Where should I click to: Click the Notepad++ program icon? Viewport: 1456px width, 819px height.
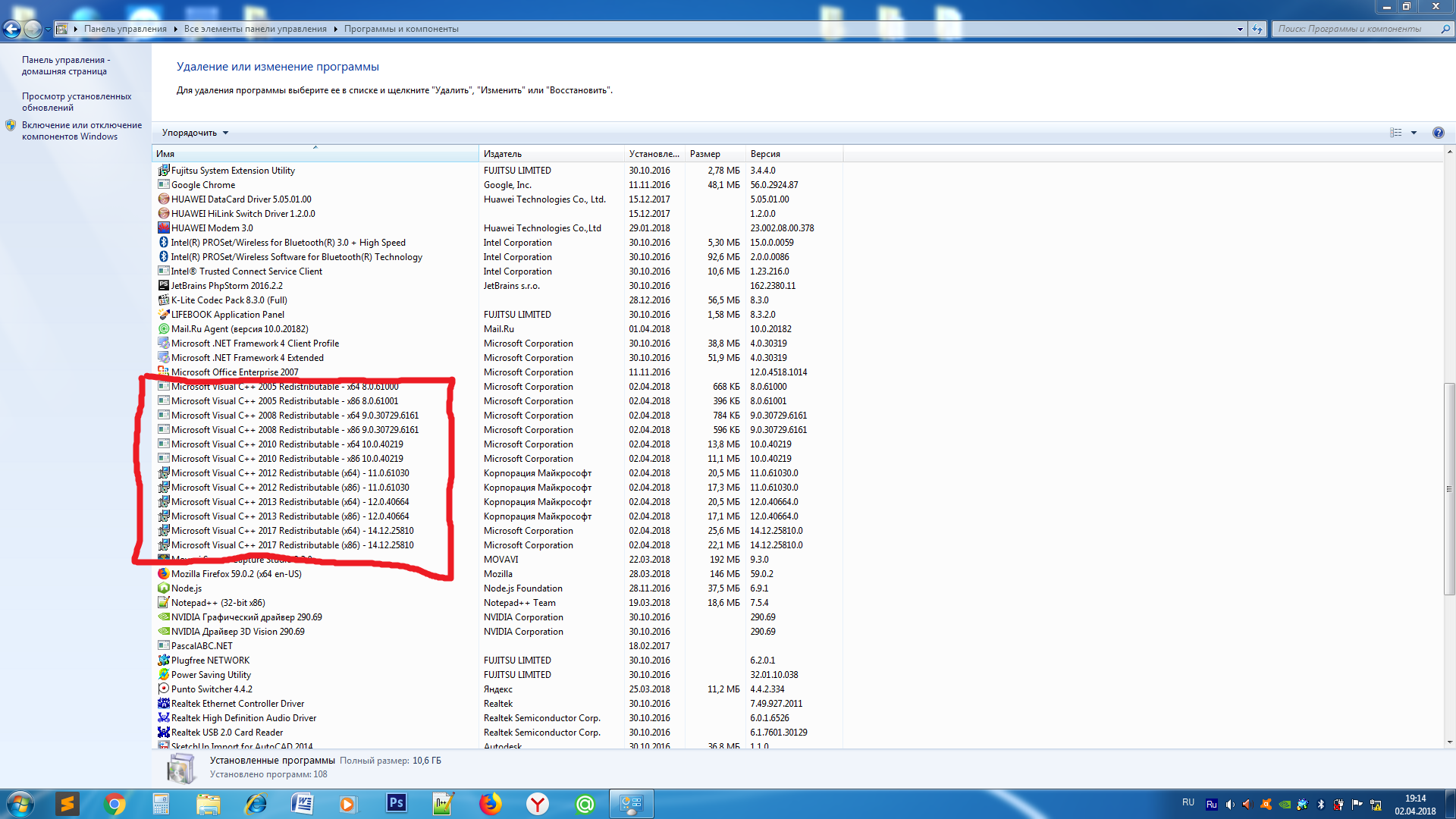pos(163,603)
